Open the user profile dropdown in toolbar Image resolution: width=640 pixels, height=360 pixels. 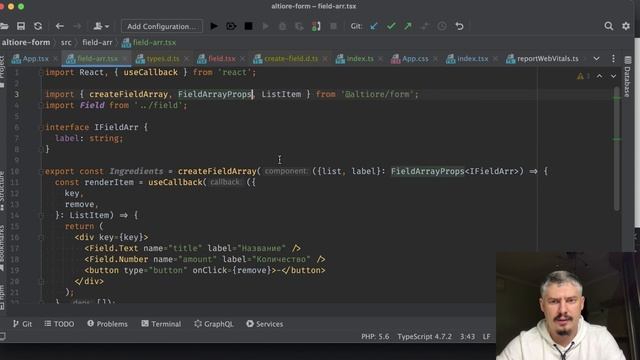click(x=101, y=26)
